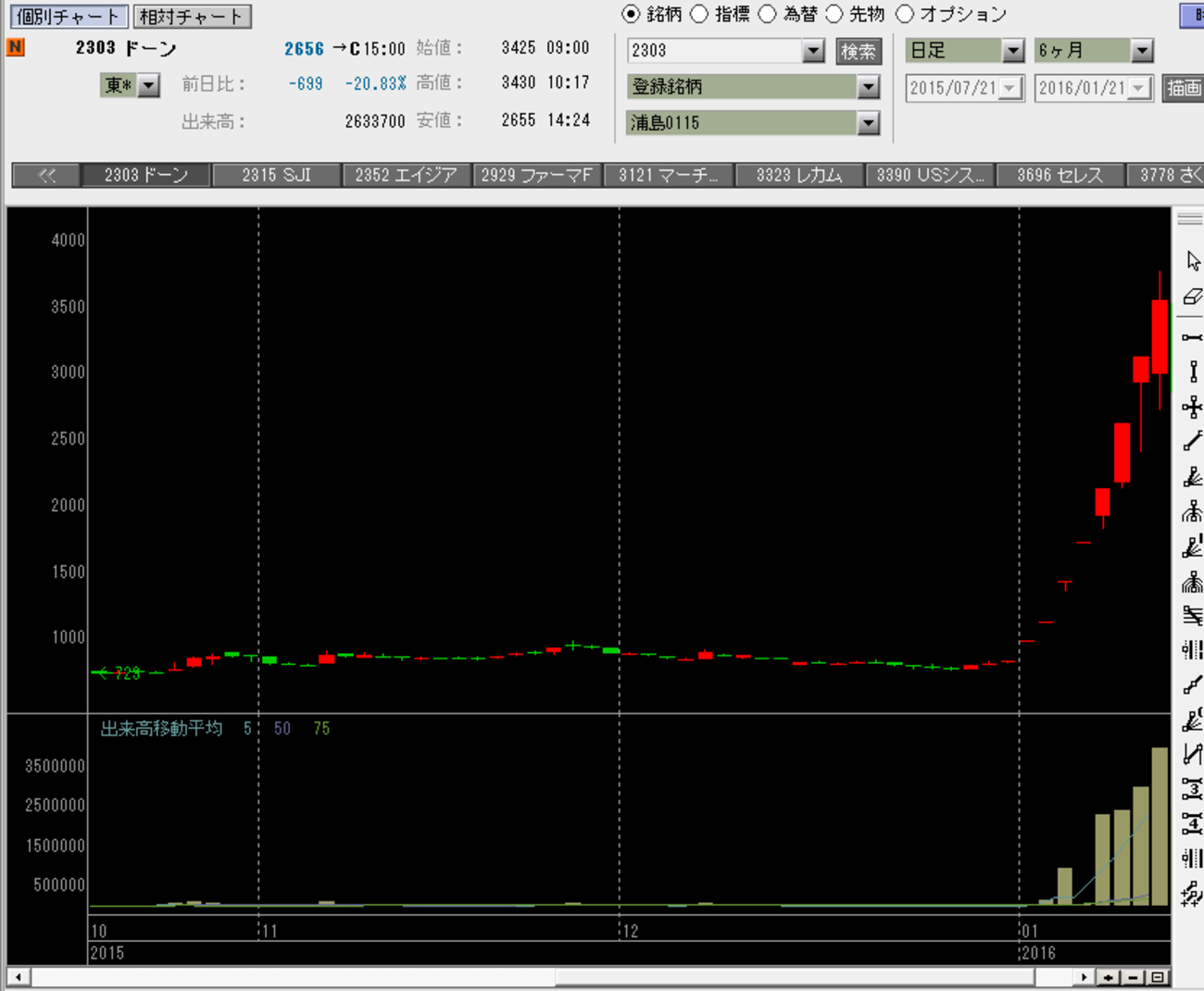The height and width of the screenshot is (991, 1204).
Task: Choose the tool icon labeled 3
Action: [1193, 789]
